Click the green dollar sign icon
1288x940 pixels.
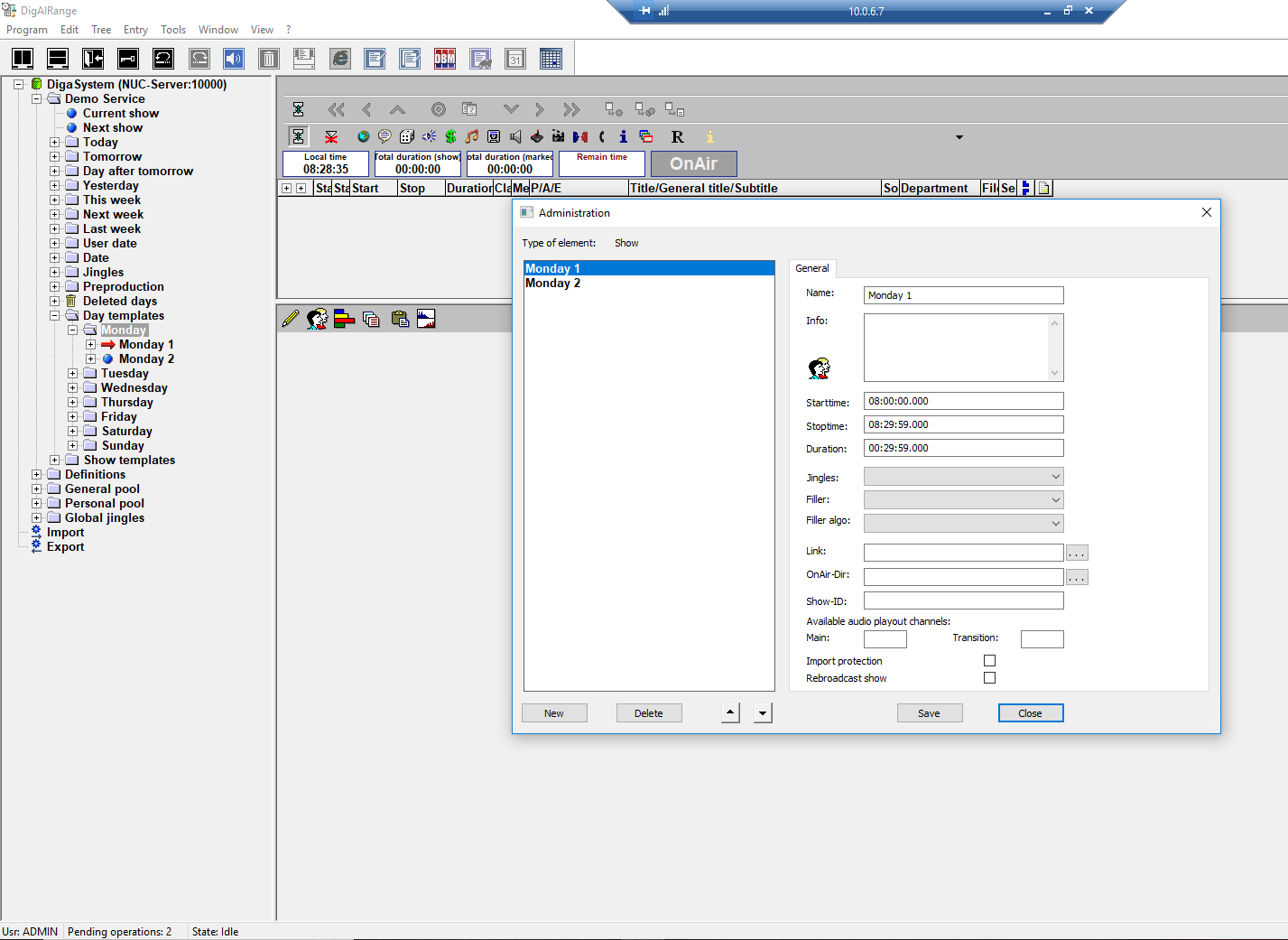click(450, 136)
